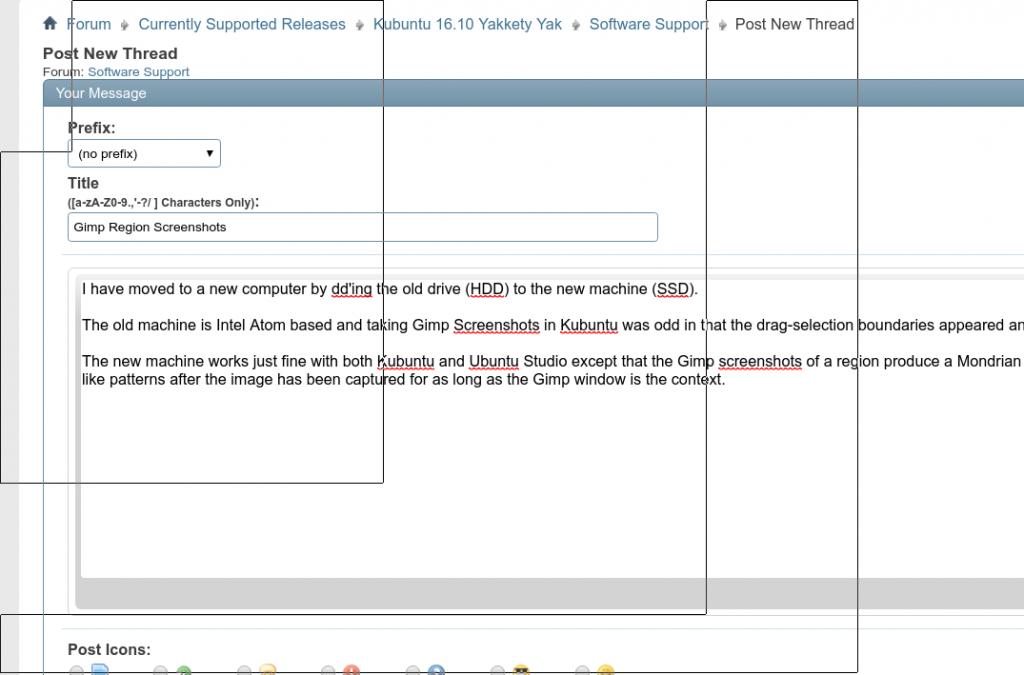Choose the green circle post icon
This screenshot has height=675, width=1024.
click(184, 671)
